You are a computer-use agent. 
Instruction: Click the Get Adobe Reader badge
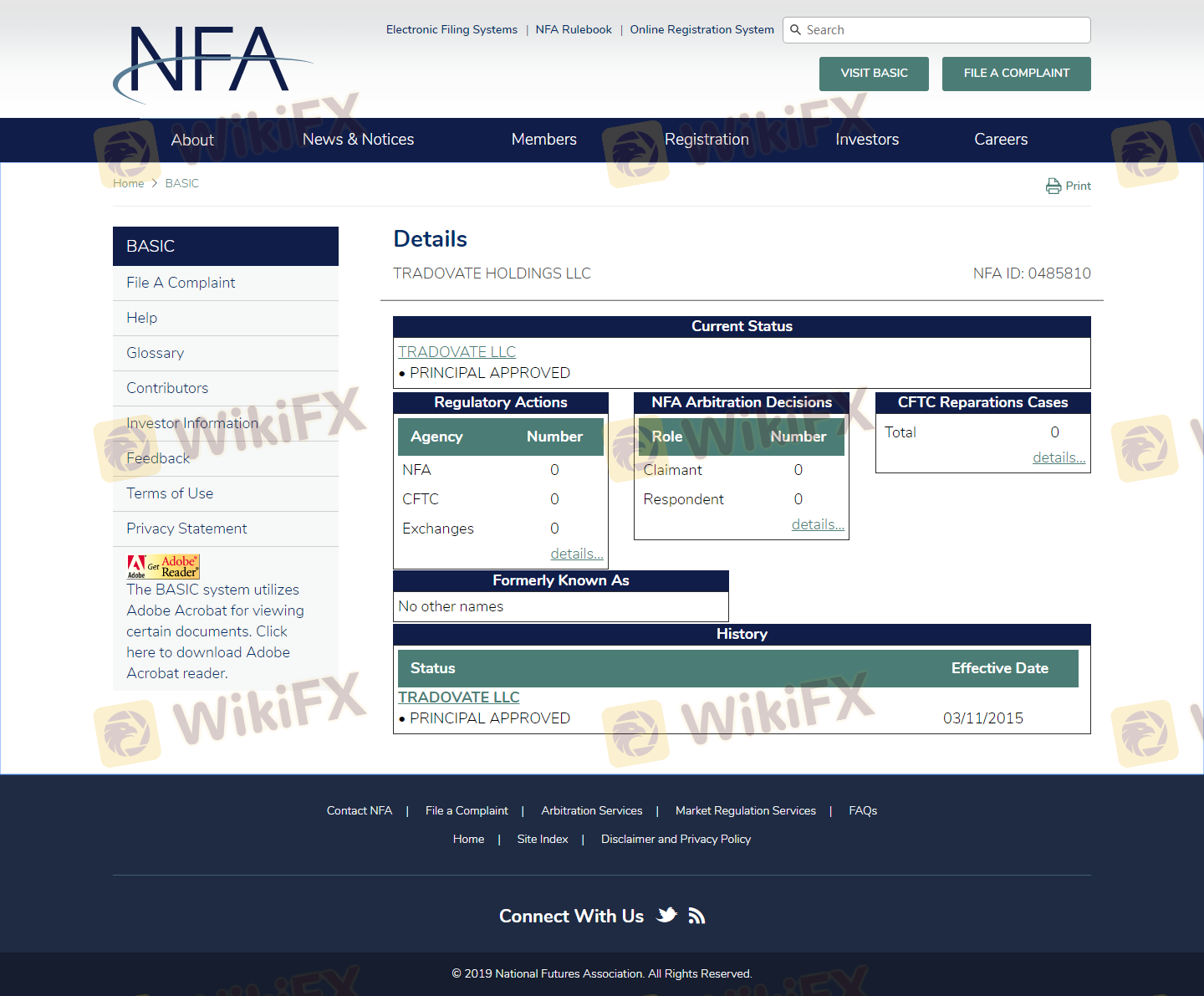point(163,567)
